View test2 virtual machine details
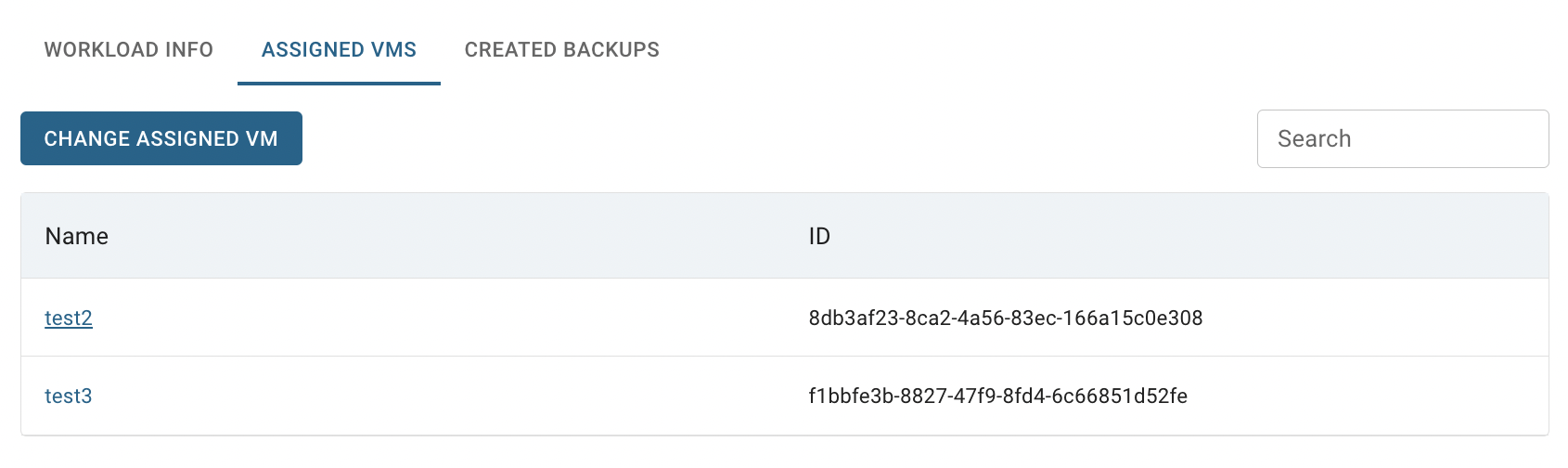Viewport: 1568px width, 468px height. (x=69, y=318)
